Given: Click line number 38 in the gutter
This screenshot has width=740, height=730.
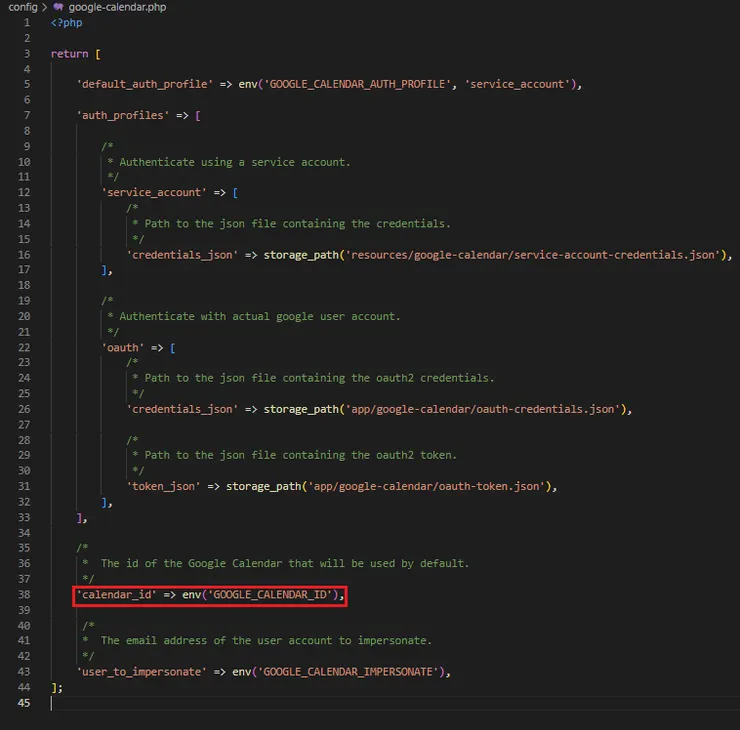Looking at the screenshot, I should [24, 595].
